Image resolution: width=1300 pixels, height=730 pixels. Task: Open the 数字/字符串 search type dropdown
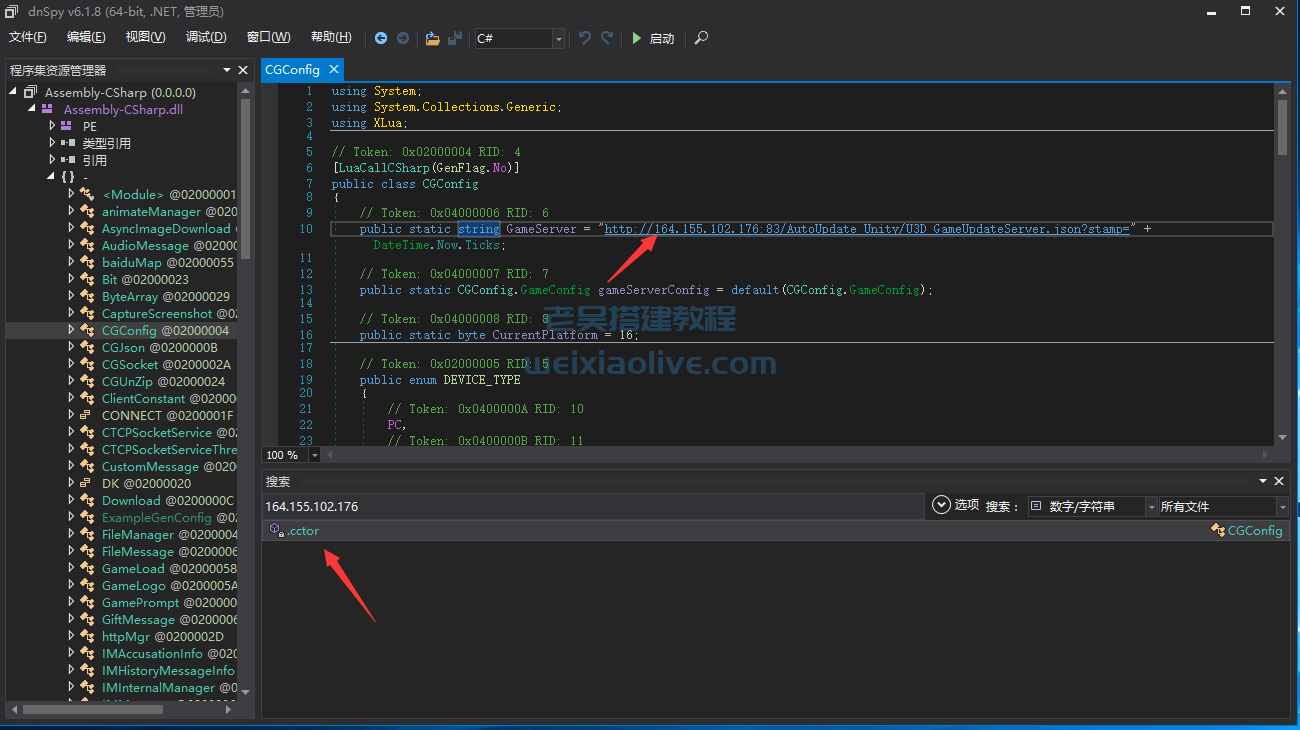coord(1151,507)
